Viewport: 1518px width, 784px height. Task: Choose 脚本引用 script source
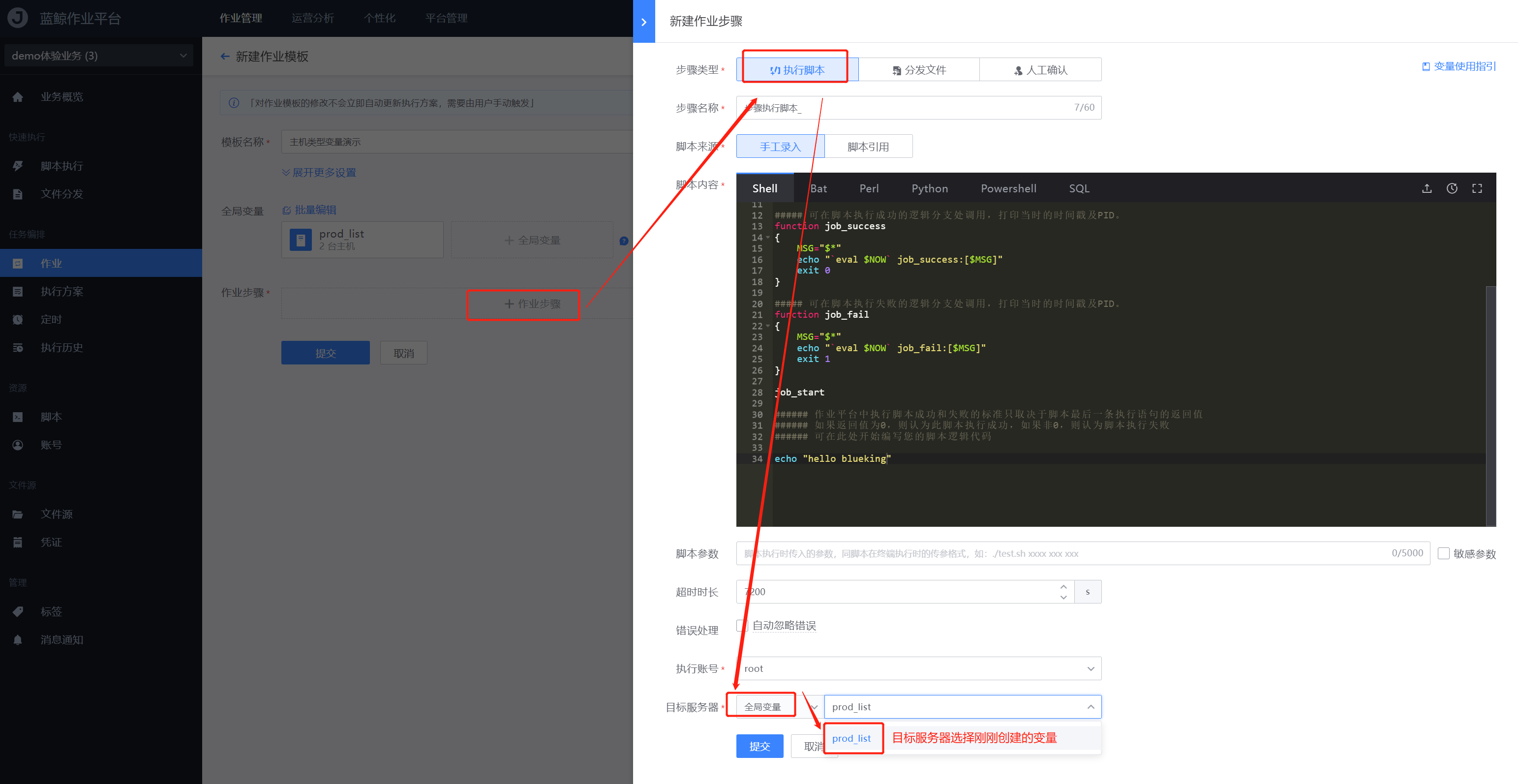[869, 147]
